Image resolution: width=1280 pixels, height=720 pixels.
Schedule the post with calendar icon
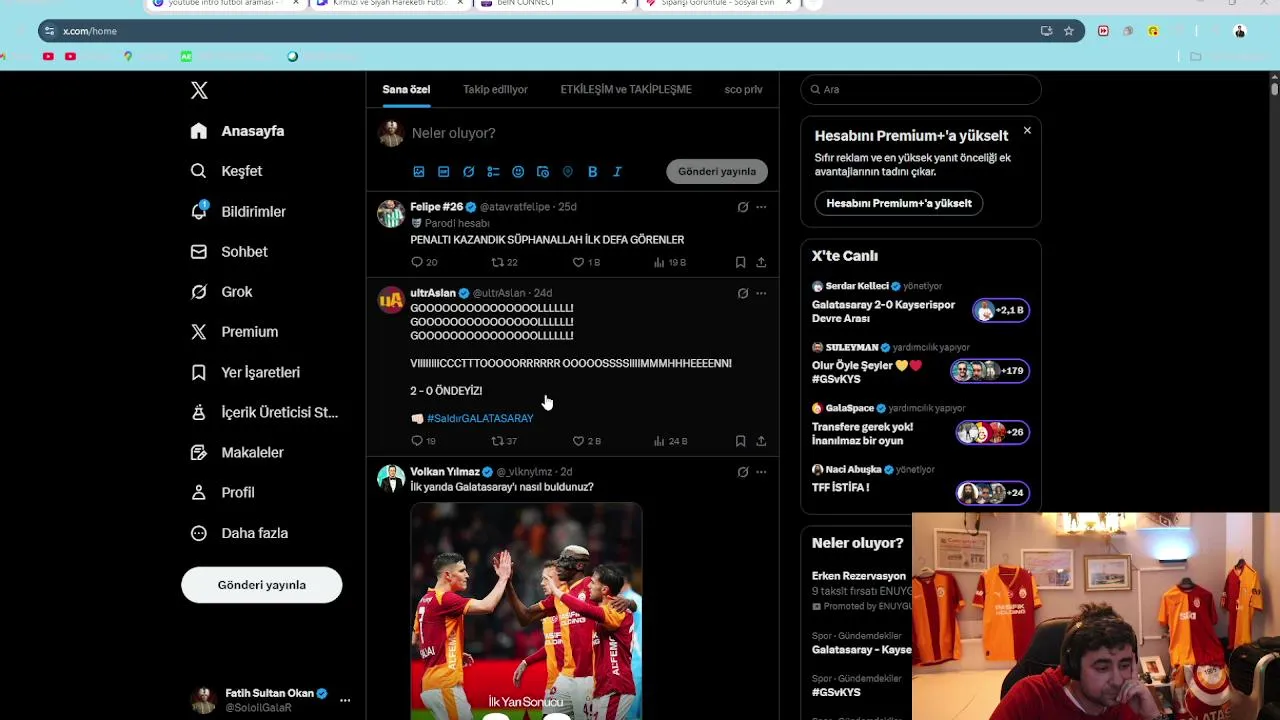(543, 172)
